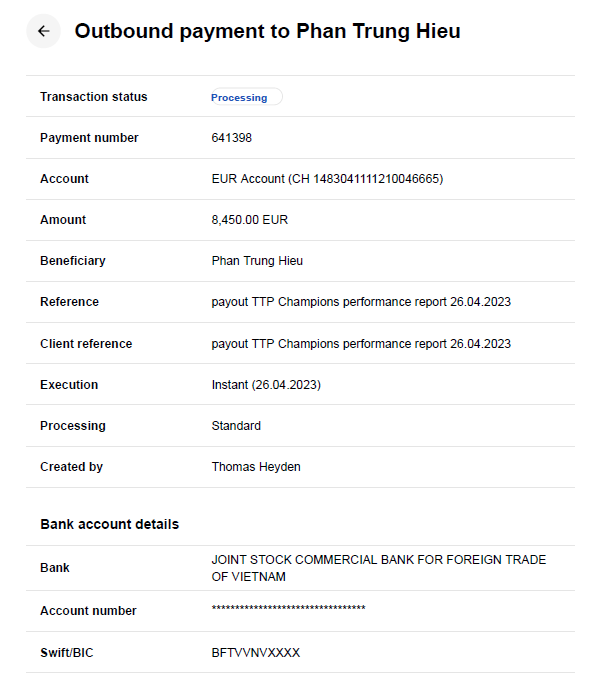Click the EUR Account value
Image resolution: width=611 pixels, height=686 pixels.
(327, 179)
